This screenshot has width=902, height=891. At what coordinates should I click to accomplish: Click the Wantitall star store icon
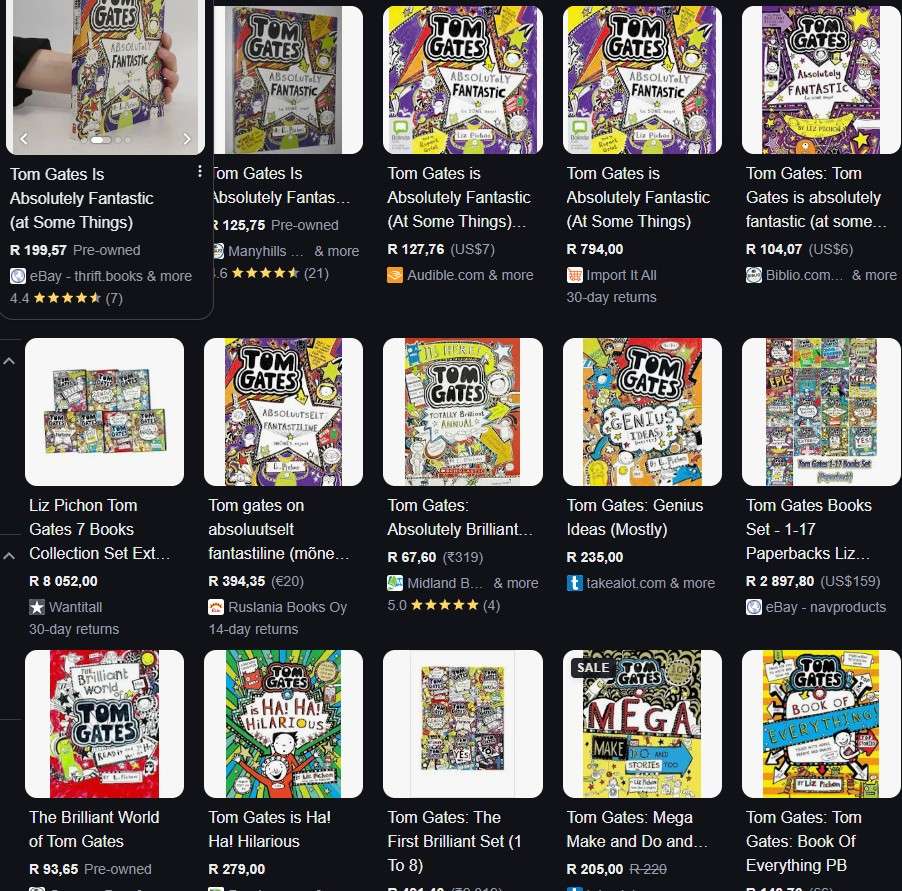click(37, 607)
